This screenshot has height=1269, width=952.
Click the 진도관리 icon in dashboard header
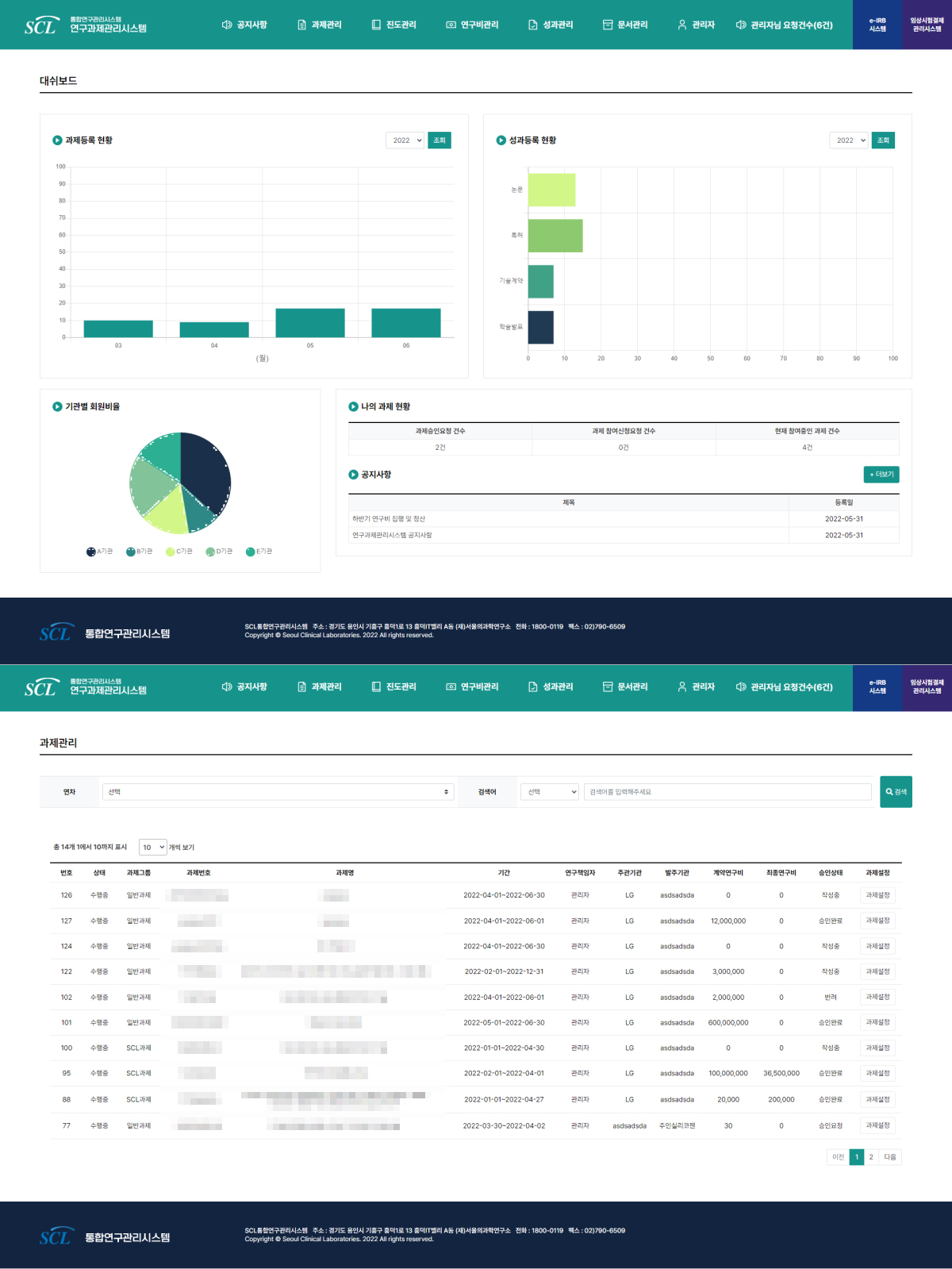point(376,25)
